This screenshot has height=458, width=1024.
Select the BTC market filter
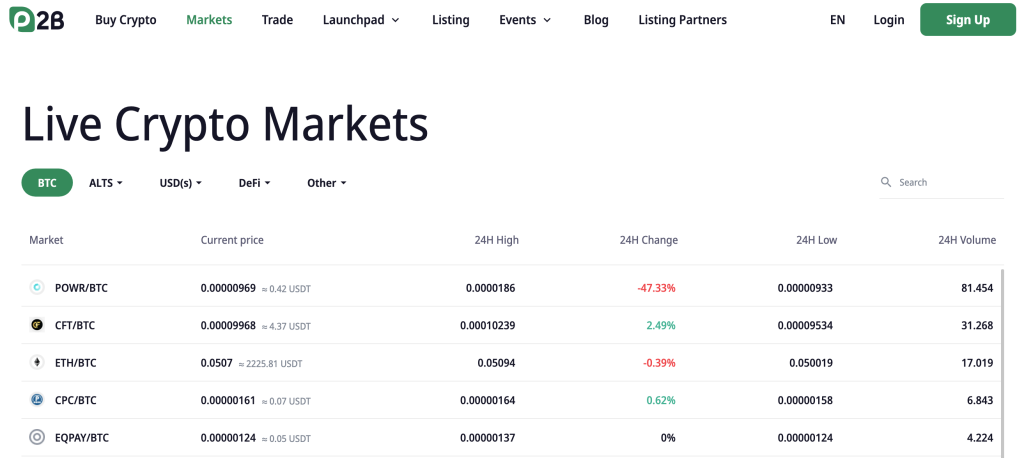coord(47,183)
